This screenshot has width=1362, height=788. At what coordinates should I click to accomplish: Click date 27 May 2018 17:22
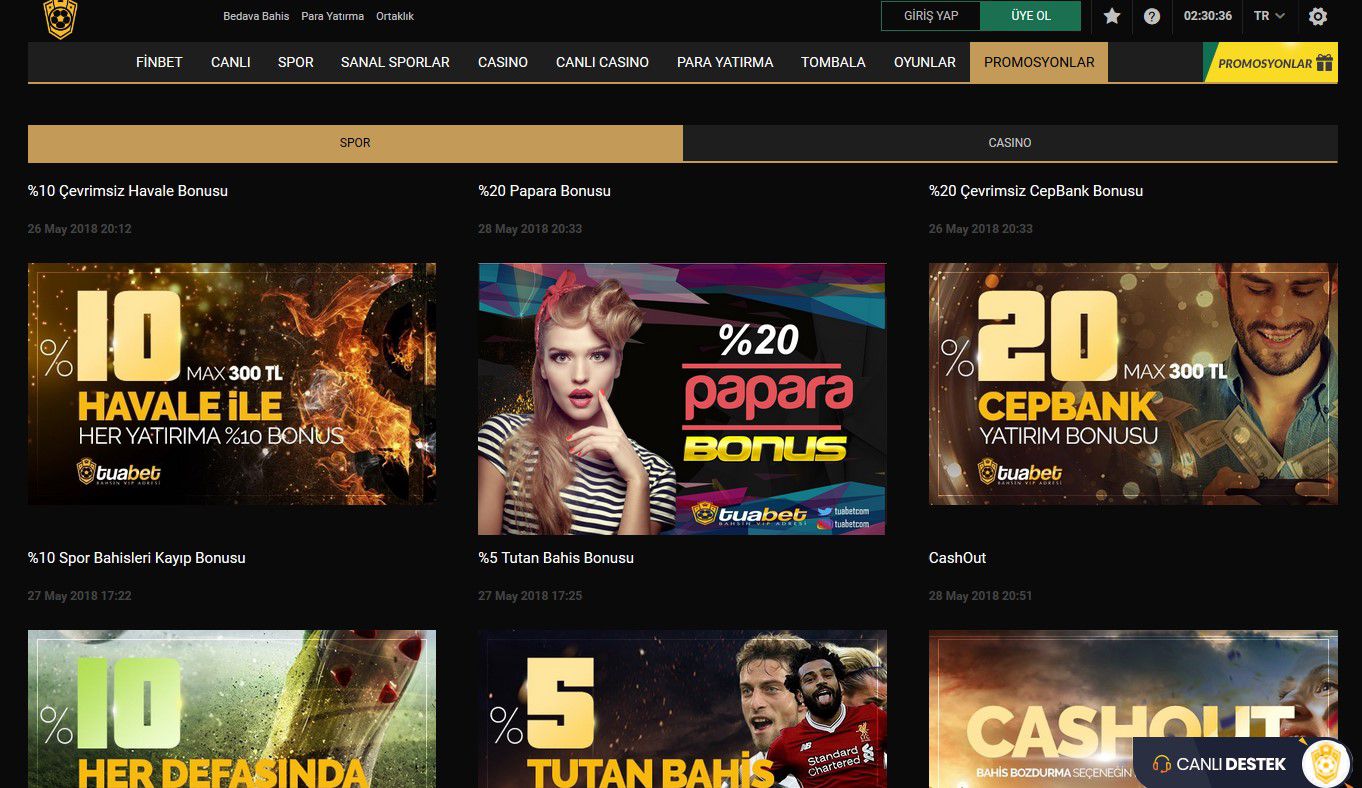pos(80,596)
